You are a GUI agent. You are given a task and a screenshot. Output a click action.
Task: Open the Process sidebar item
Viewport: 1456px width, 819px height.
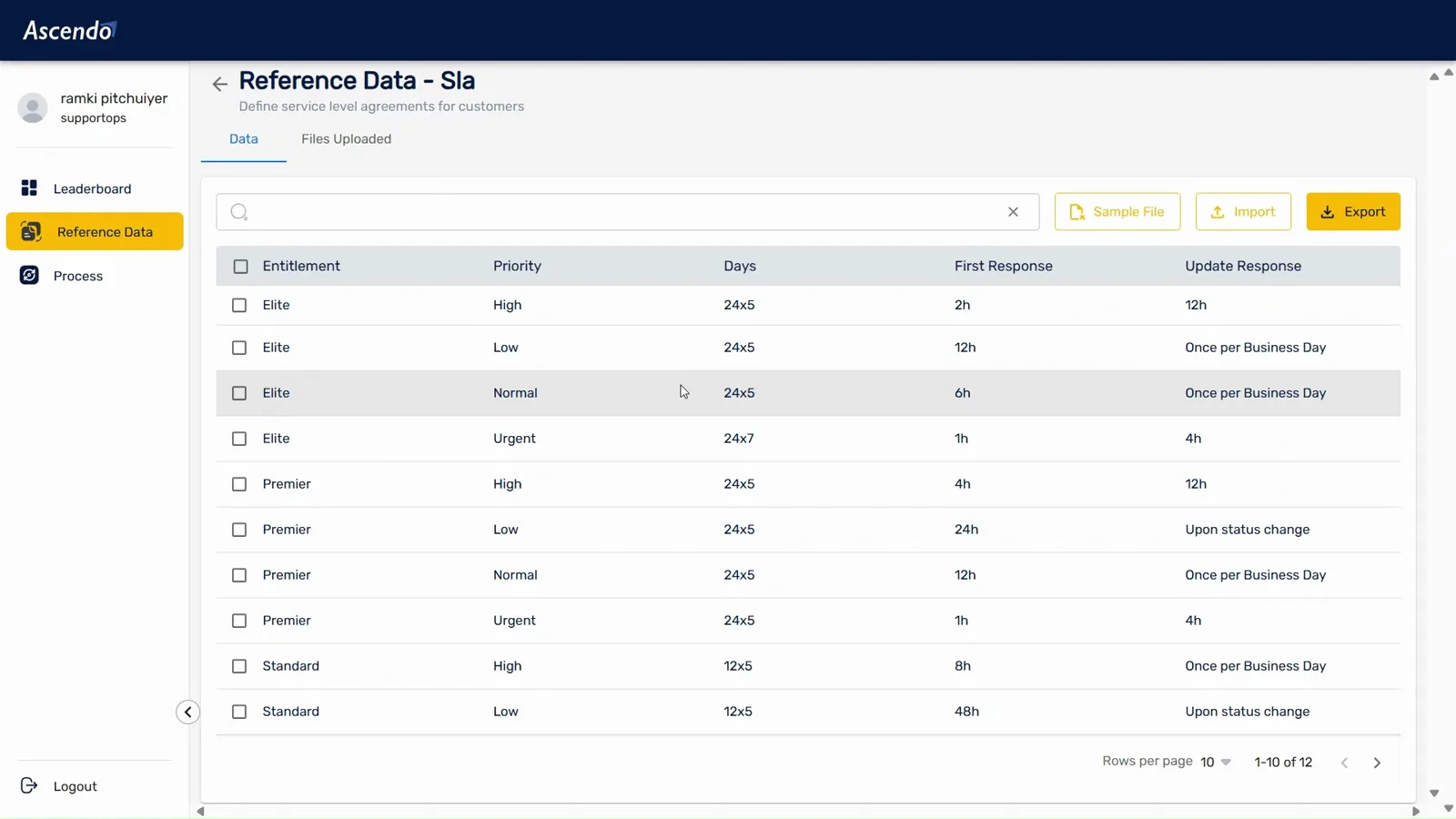77,276
